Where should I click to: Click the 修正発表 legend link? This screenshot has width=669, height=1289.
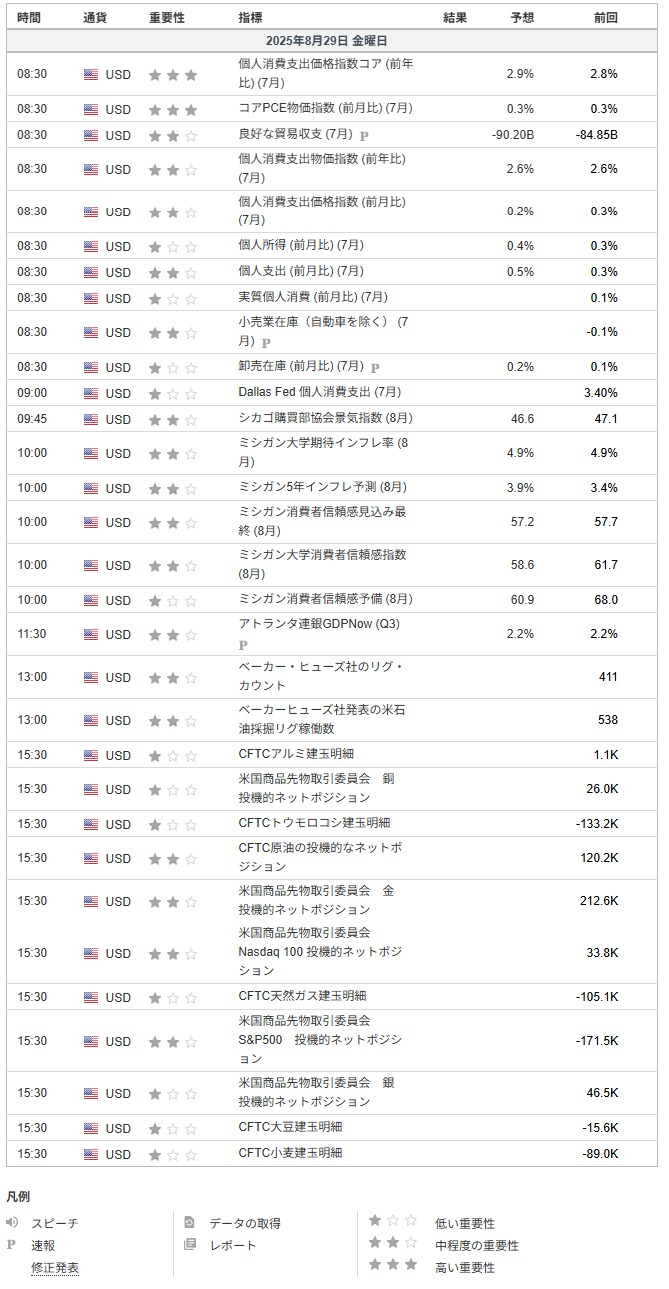[55, 1267]
